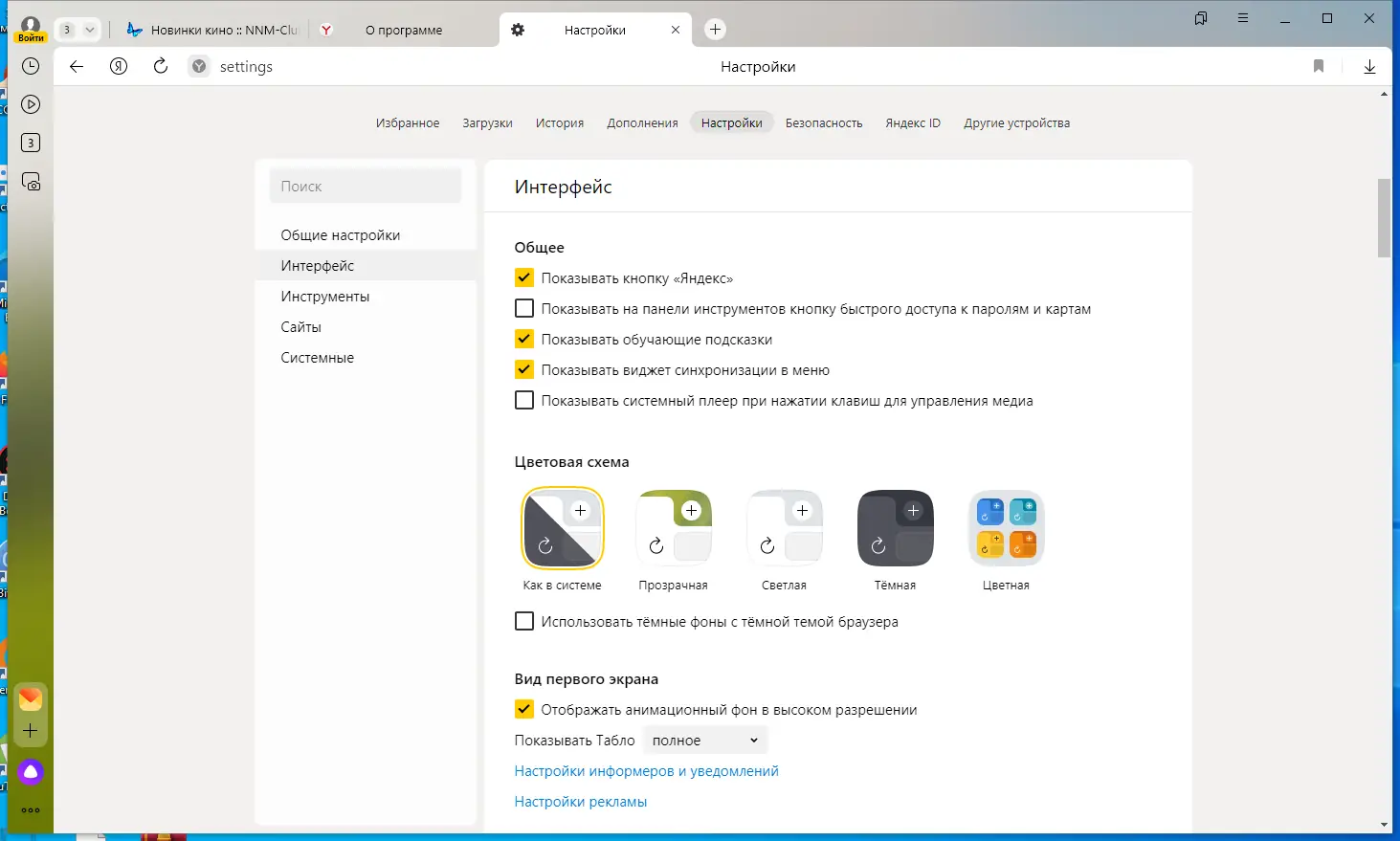
Task: Open the Яндекс ID section
Action: [x=913, y=123]
